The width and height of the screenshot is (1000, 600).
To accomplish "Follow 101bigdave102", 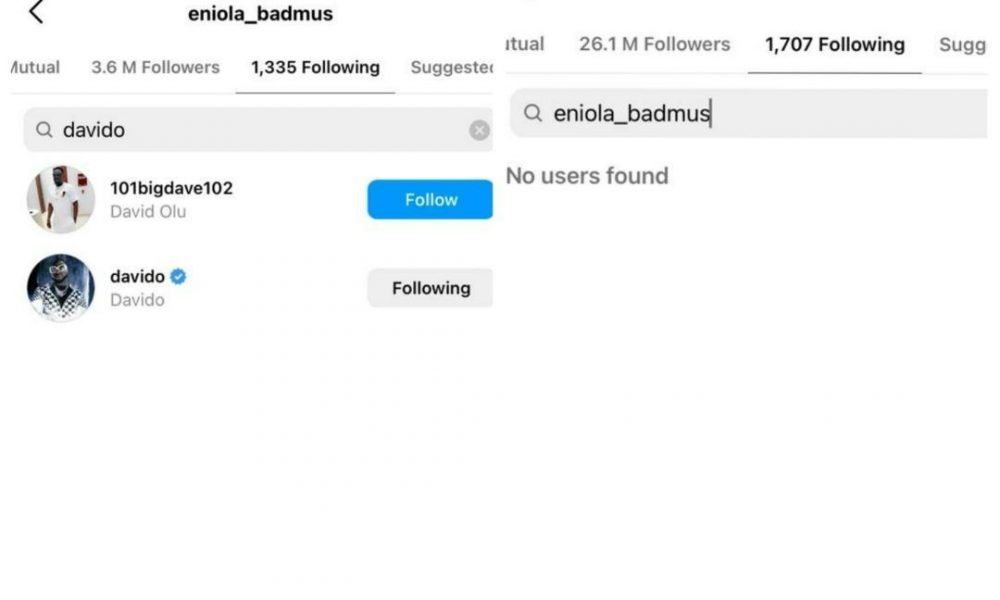I will click(430, 200).
